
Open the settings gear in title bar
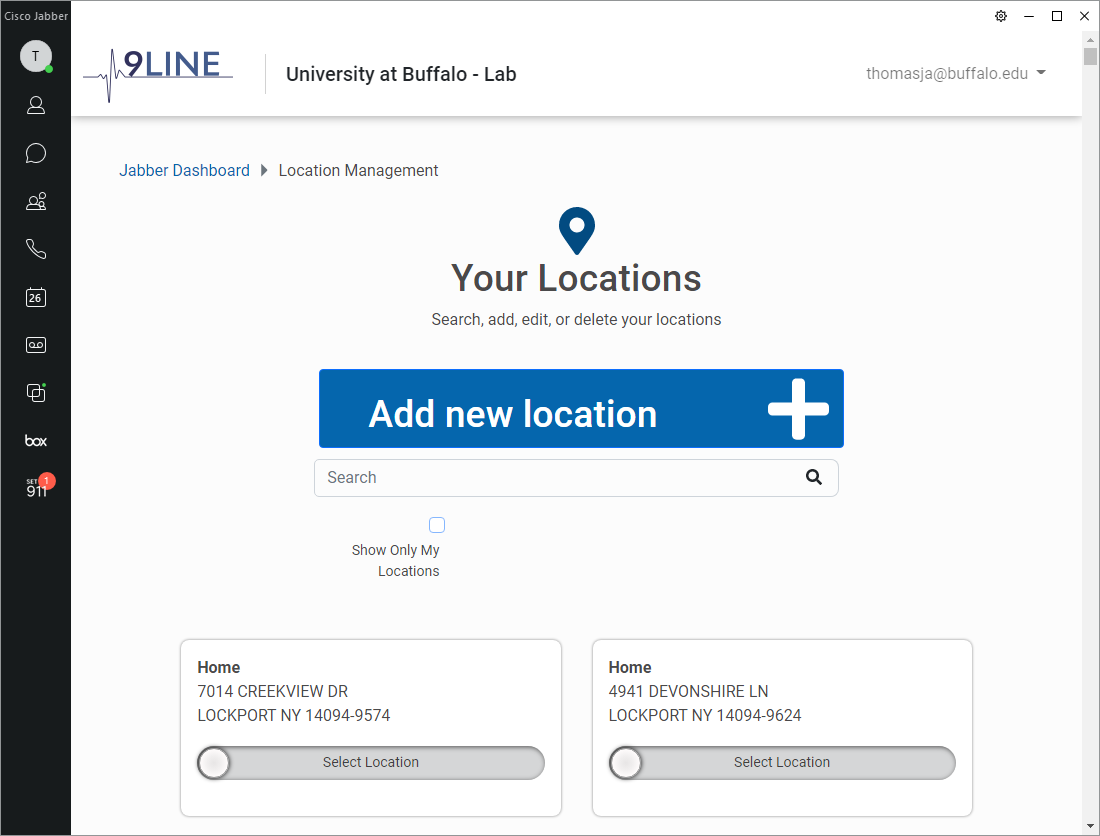coord(1001,16)
